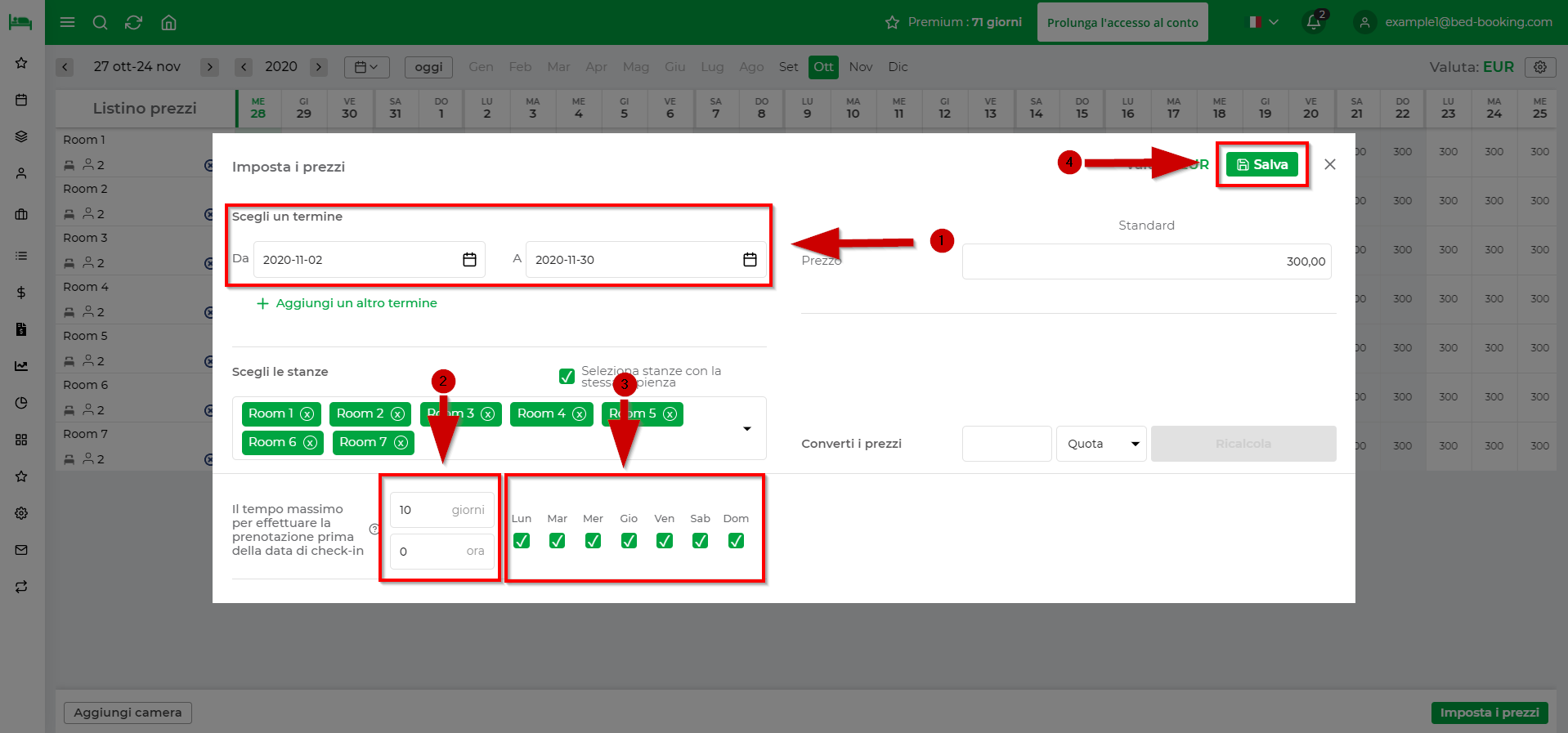Open currency settings gear icon

(1540, 67)
